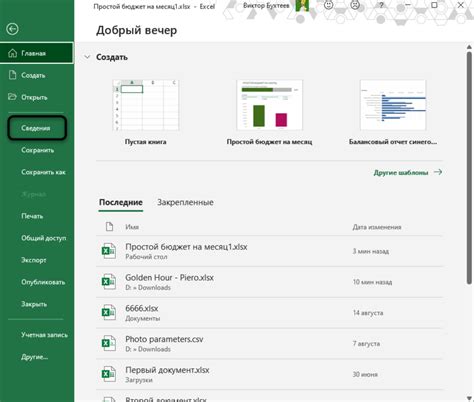Viewport: 474px width, 402px height.
Task: Select the Балансовый отчет синего template
Action: click(x=393, y=112)
